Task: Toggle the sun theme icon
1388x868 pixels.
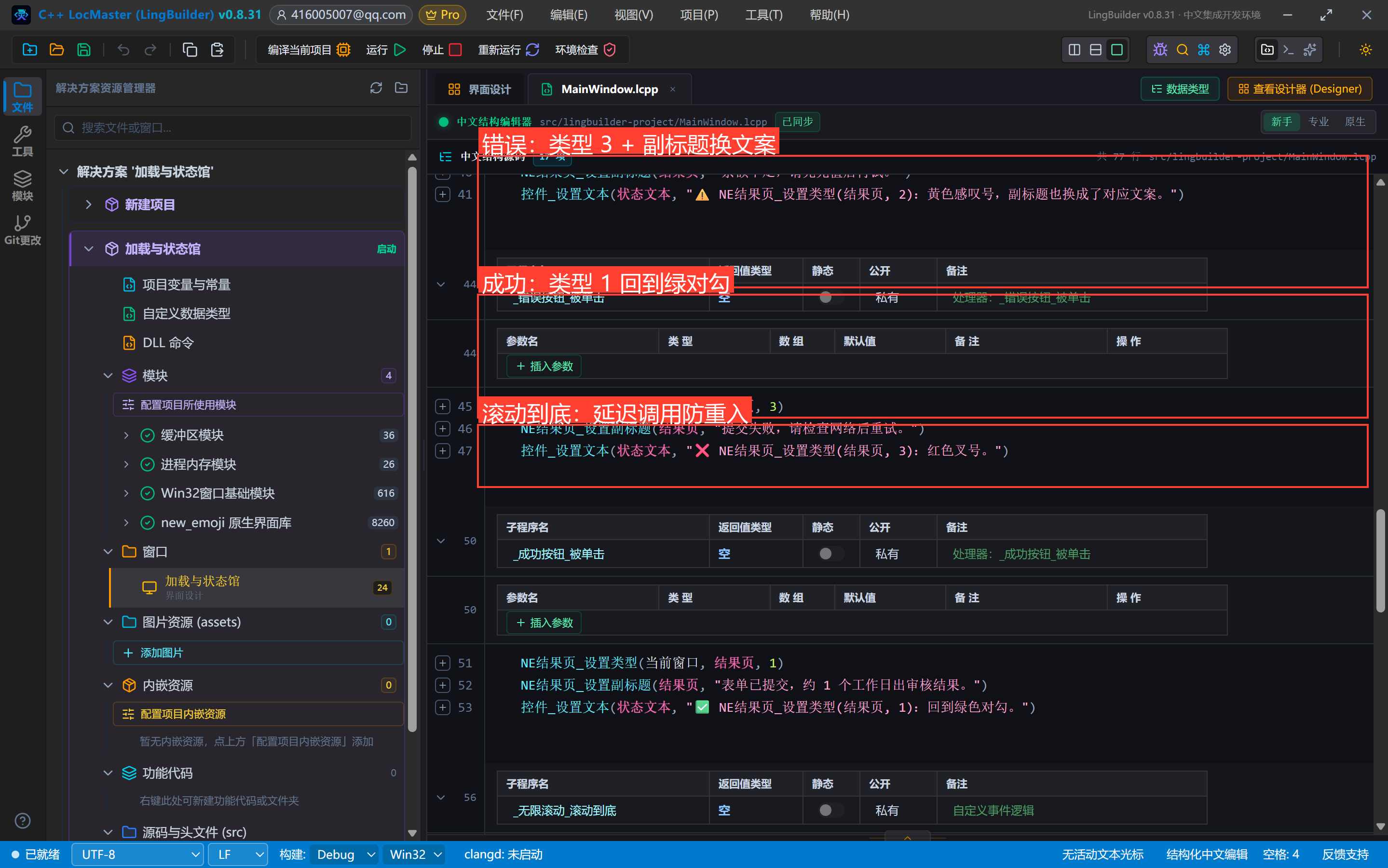Action: pos(1365,50)
